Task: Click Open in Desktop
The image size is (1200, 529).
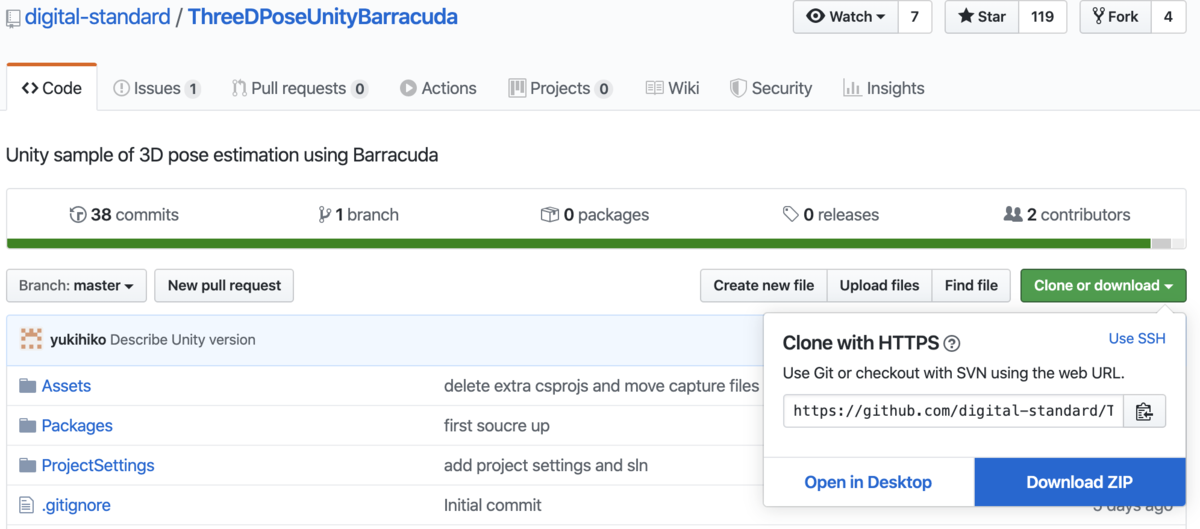Action: click(x=868, y=482)
